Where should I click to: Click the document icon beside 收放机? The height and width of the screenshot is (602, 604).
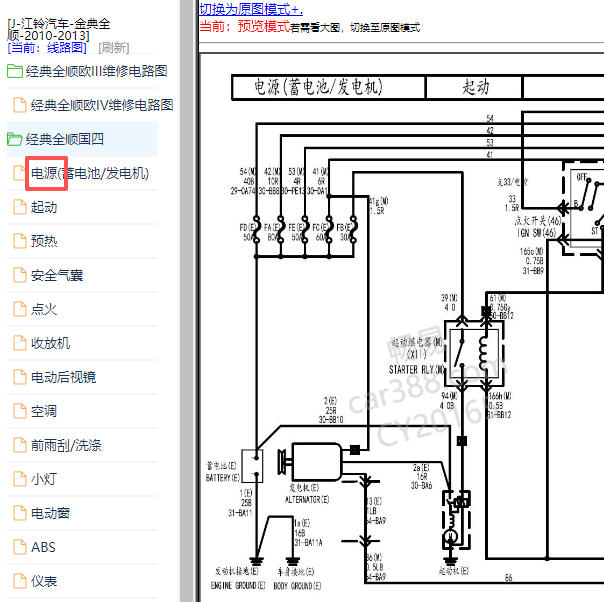[20, 343]
